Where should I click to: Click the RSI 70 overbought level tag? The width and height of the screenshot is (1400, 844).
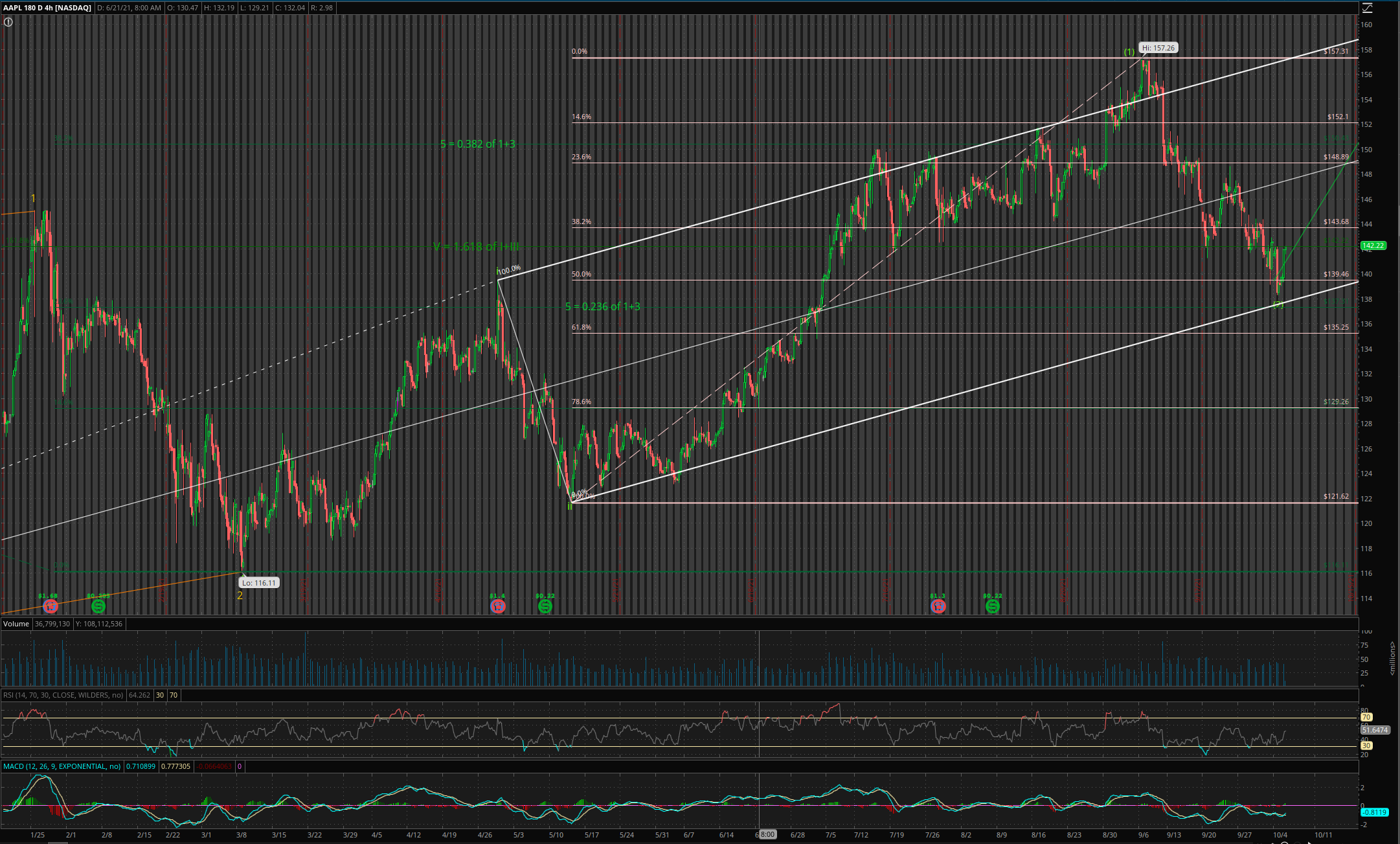click(x=1366, y=717)
